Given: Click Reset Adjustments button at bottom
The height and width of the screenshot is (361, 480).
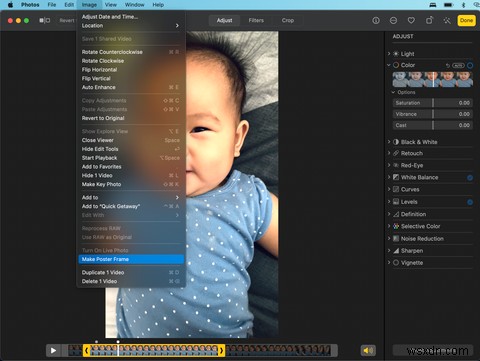Looking at the screenshot, I should 432,350.
